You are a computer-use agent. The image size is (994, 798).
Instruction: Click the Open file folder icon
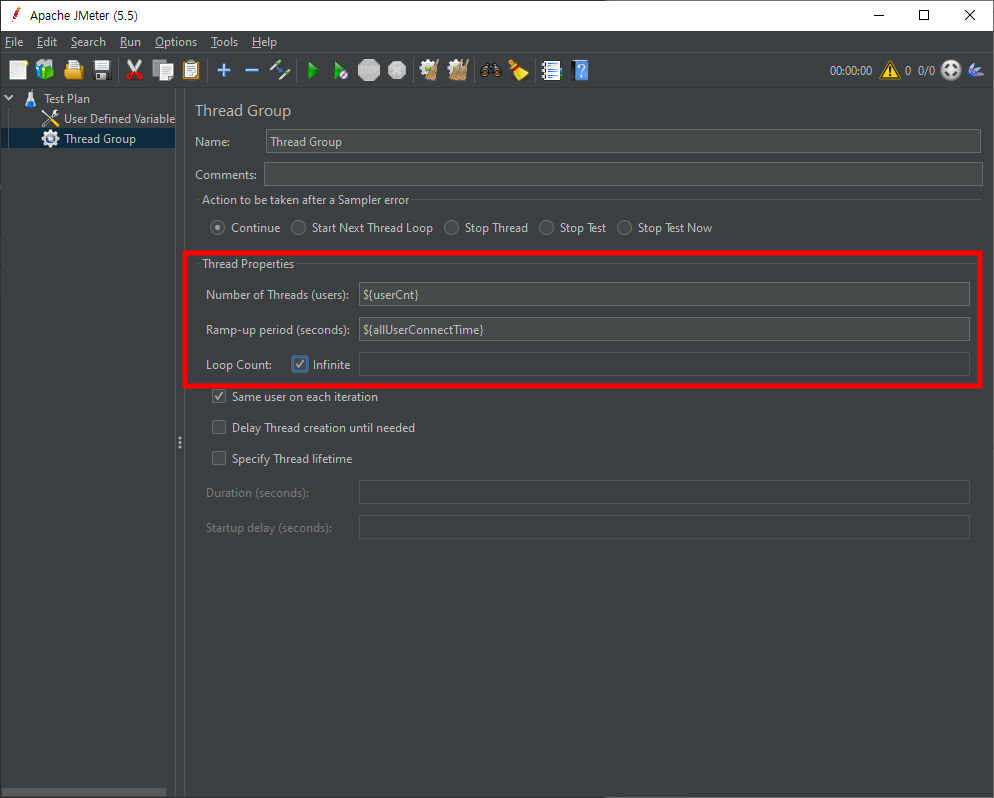point(74,70)
